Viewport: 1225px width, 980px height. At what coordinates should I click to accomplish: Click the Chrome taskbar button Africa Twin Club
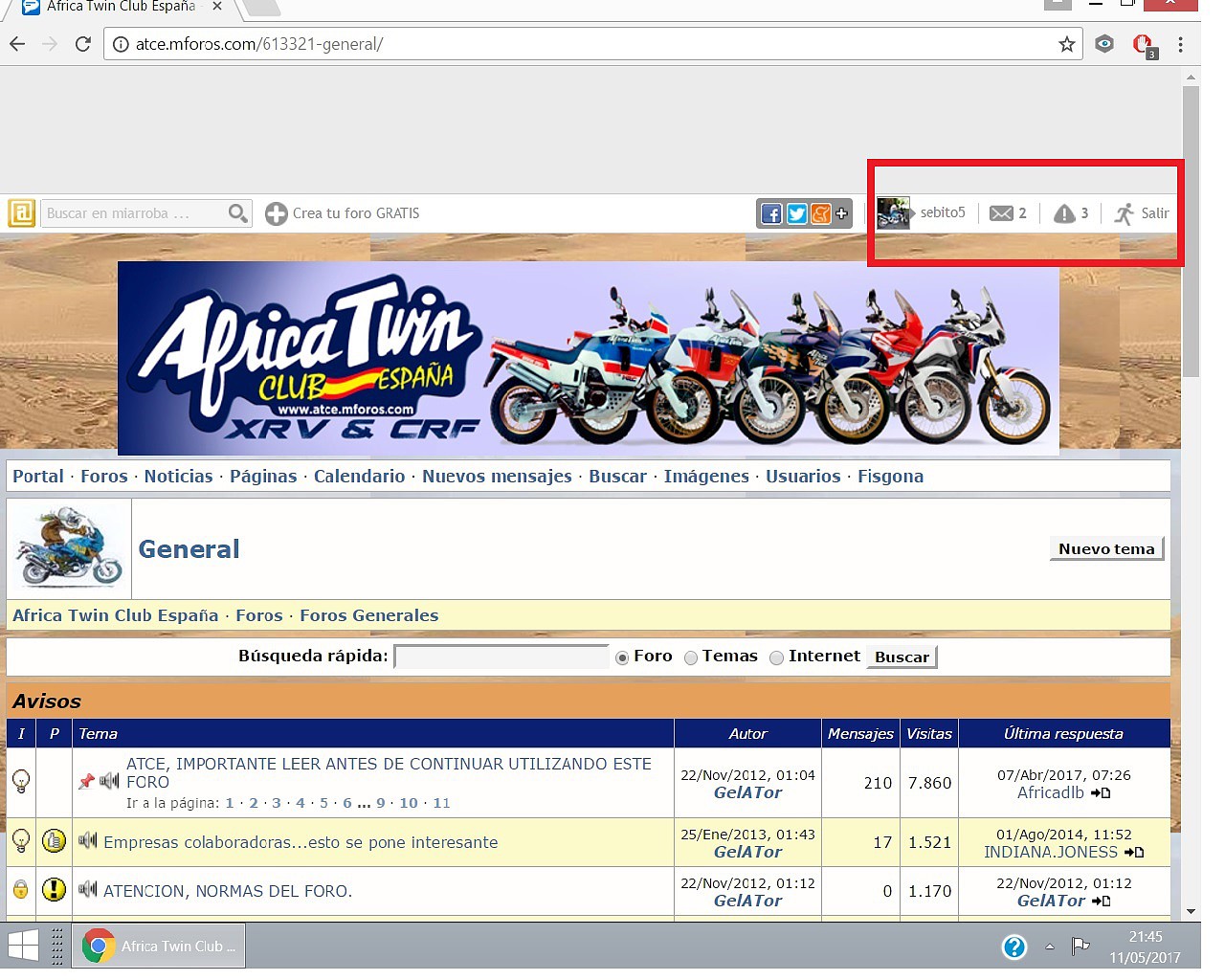(x=159, y=946)
